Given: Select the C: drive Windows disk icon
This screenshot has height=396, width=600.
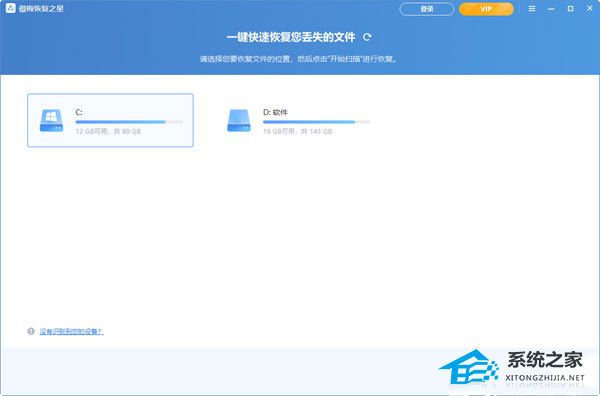Looking at the screenshot, I should coord(52,121).
